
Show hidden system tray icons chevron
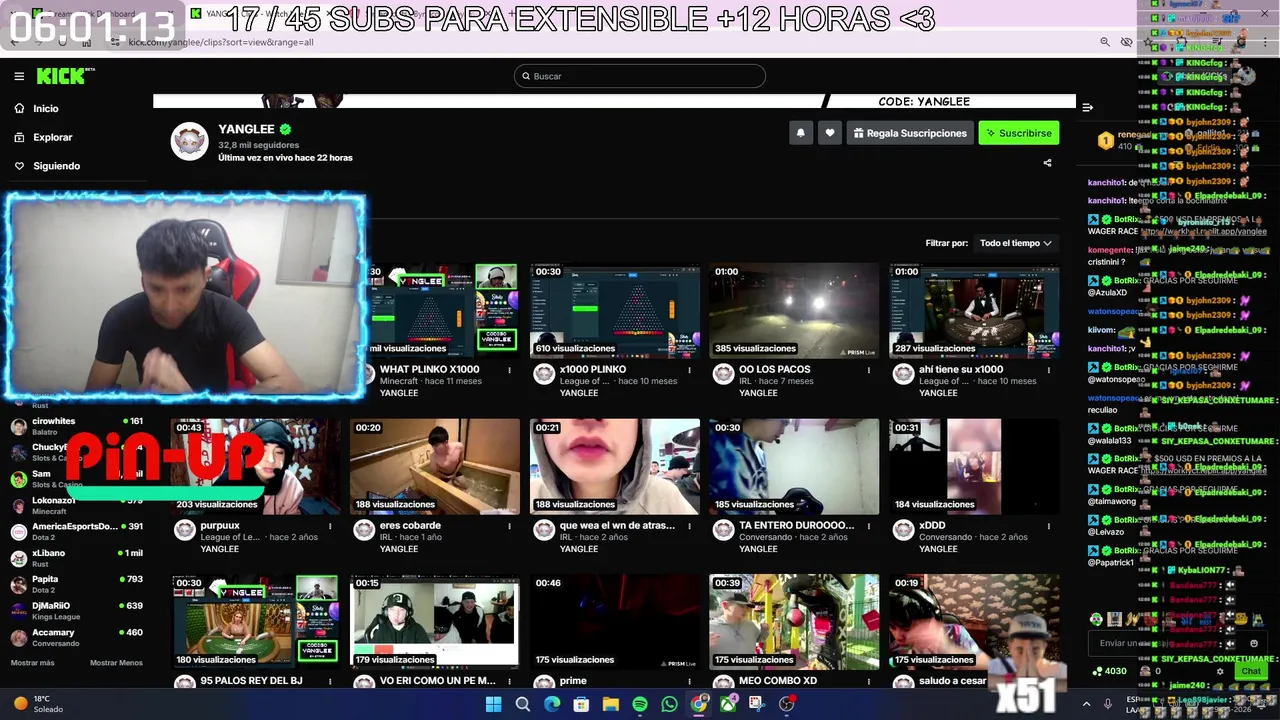[x=1087, y=704]
